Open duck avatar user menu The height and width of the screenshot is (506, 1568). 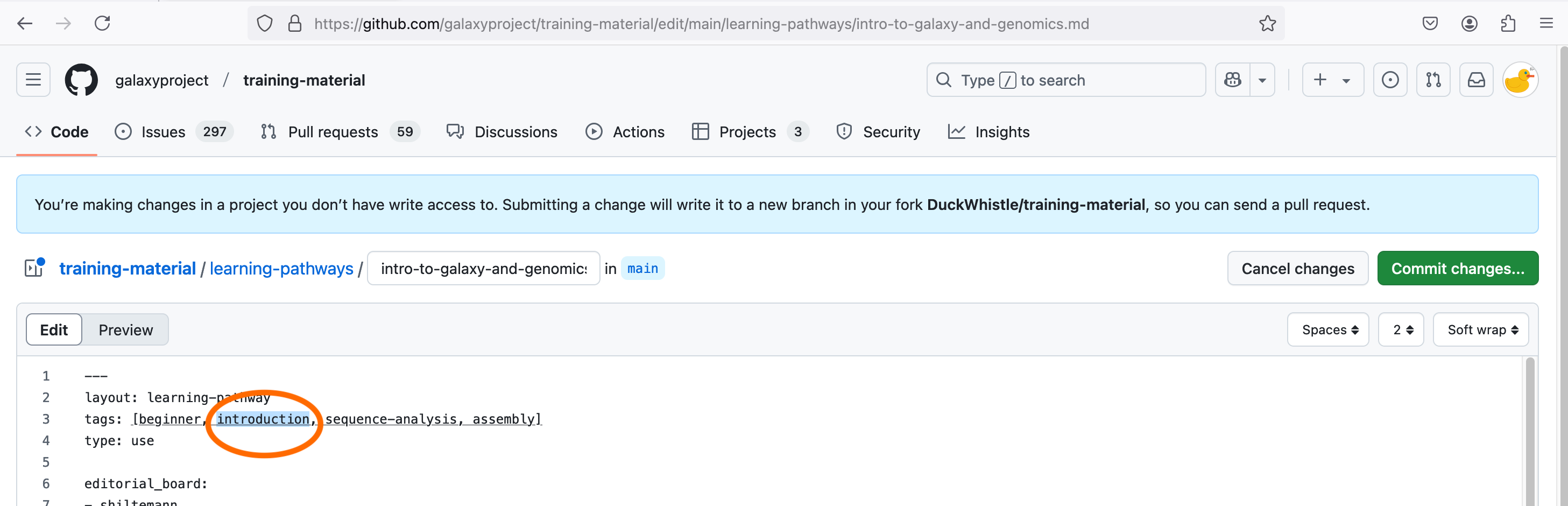[1520, 80]
